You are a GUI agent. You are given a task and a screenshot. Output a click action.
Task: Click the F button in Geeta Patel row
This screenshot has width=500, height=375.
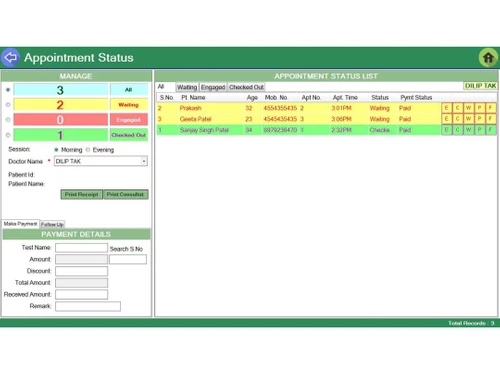click(490, 119)
